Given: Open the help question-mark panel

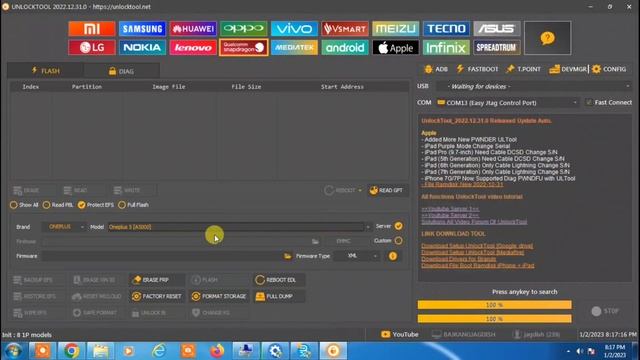Looking at the screenshot, I should click(547, 38).
